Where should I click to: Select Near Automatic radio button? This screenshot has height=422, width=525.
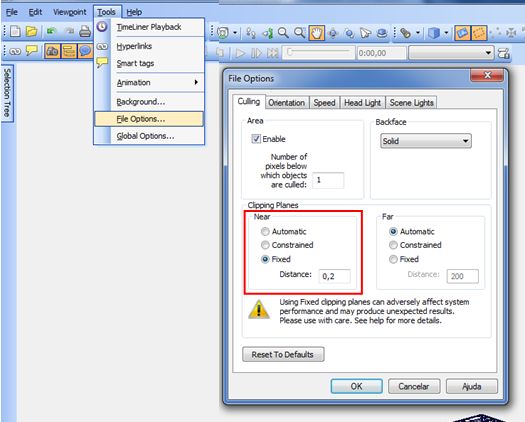point(265,231)
